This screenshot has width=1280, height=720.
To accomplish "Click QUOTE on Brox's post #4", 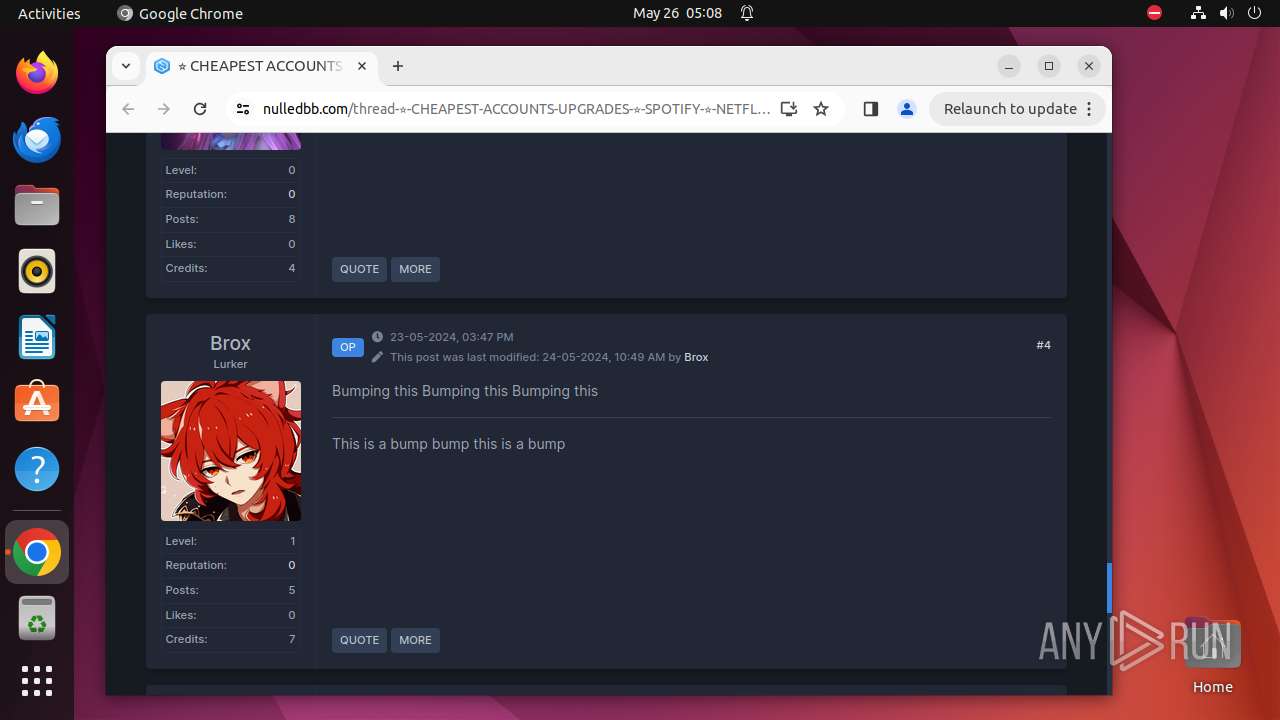I will tap(359, 640).
